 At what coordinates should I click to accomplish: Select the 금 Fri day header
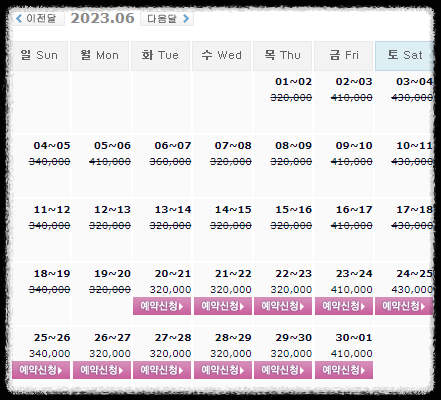click(x=343, y=56)
